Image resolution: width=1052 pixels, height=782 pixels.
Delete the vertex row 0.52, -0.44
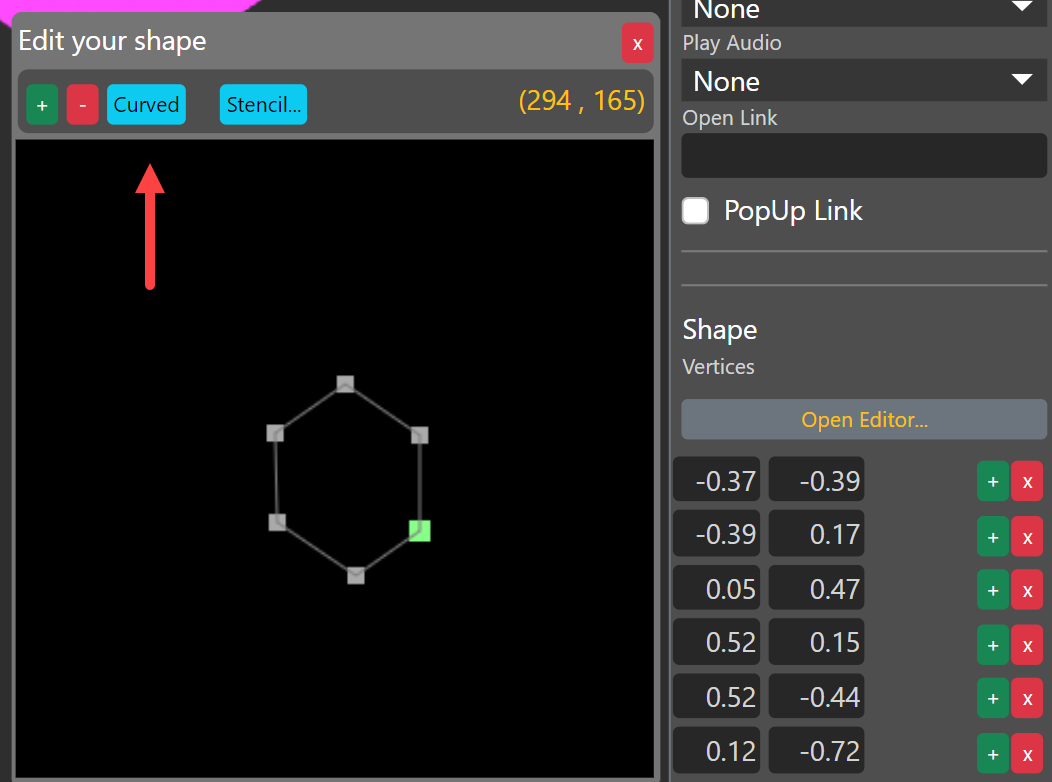[x=1027, y=698]
